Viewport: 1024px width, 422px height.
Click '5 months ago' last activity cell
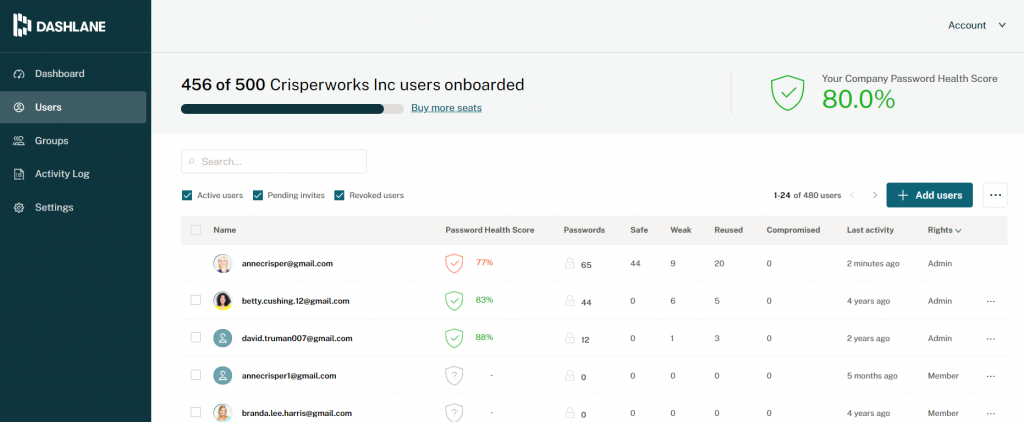point(872,376)
